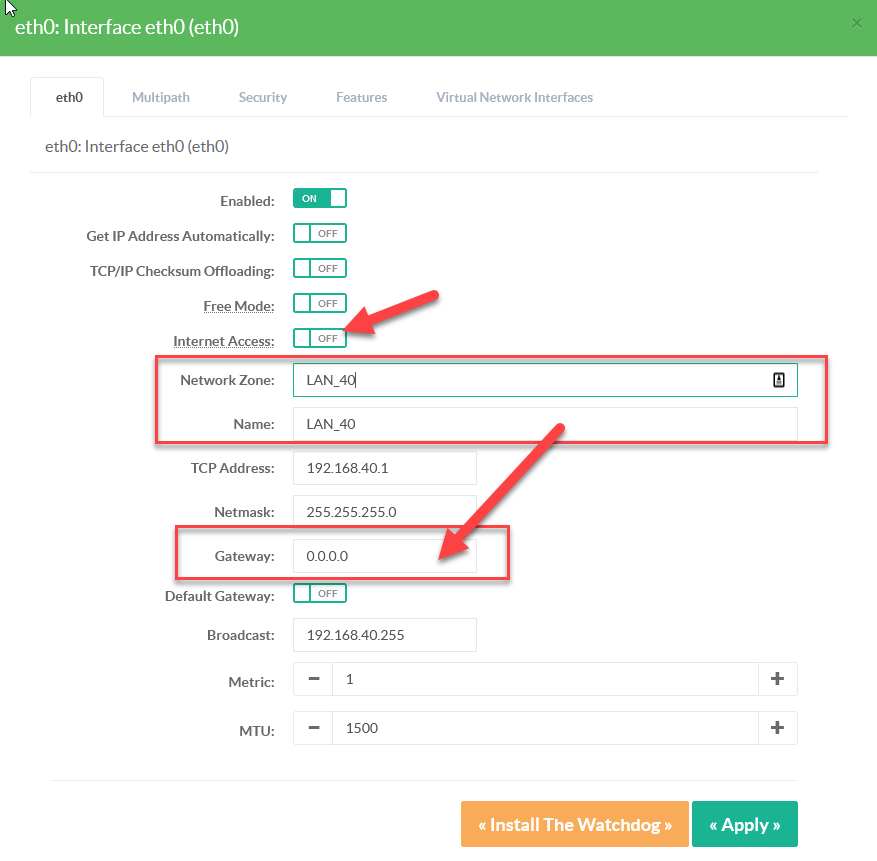Decrease MTU with the minus button

point(313,728)
